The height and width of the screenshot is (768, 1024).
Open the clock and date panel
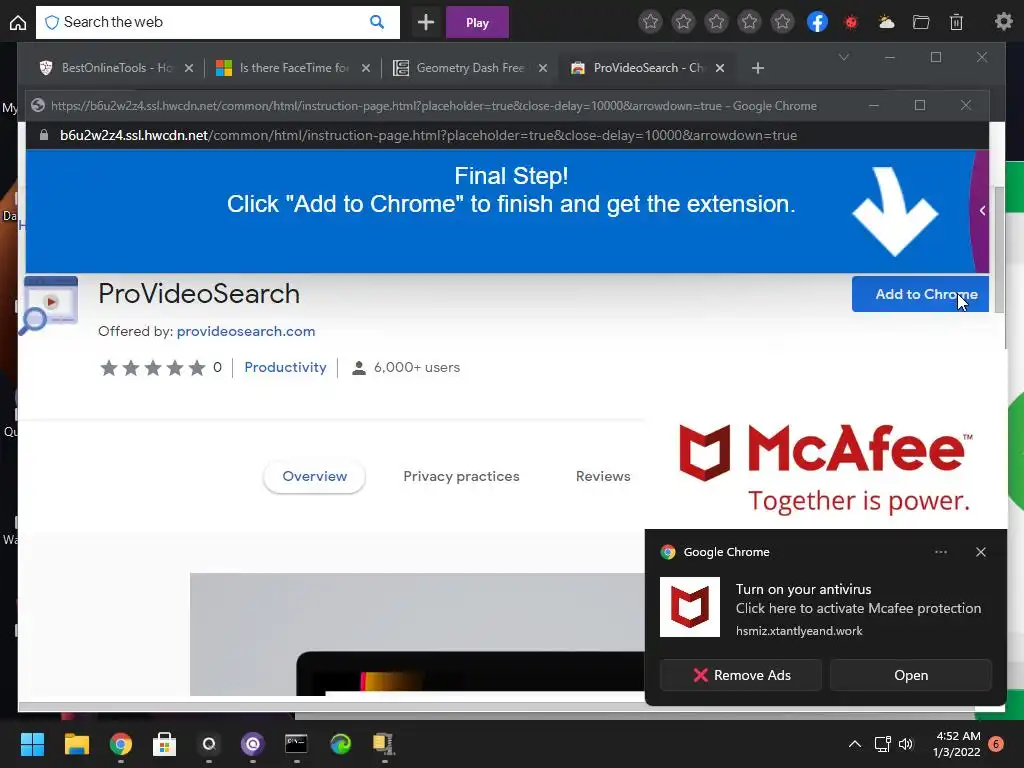click(957, 743)
